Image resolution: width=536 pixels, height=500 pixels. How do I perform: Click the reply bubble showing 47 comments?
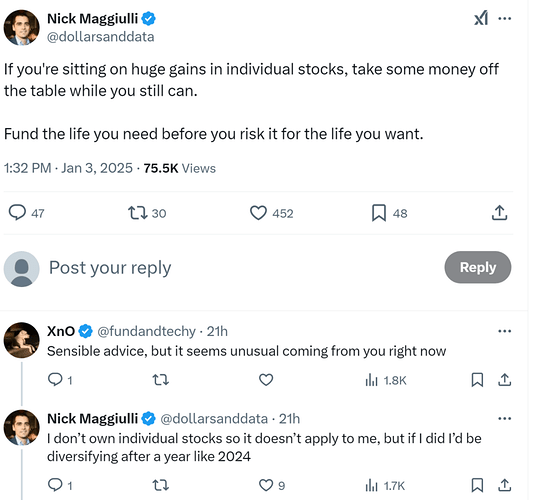[x=26, y=213]
